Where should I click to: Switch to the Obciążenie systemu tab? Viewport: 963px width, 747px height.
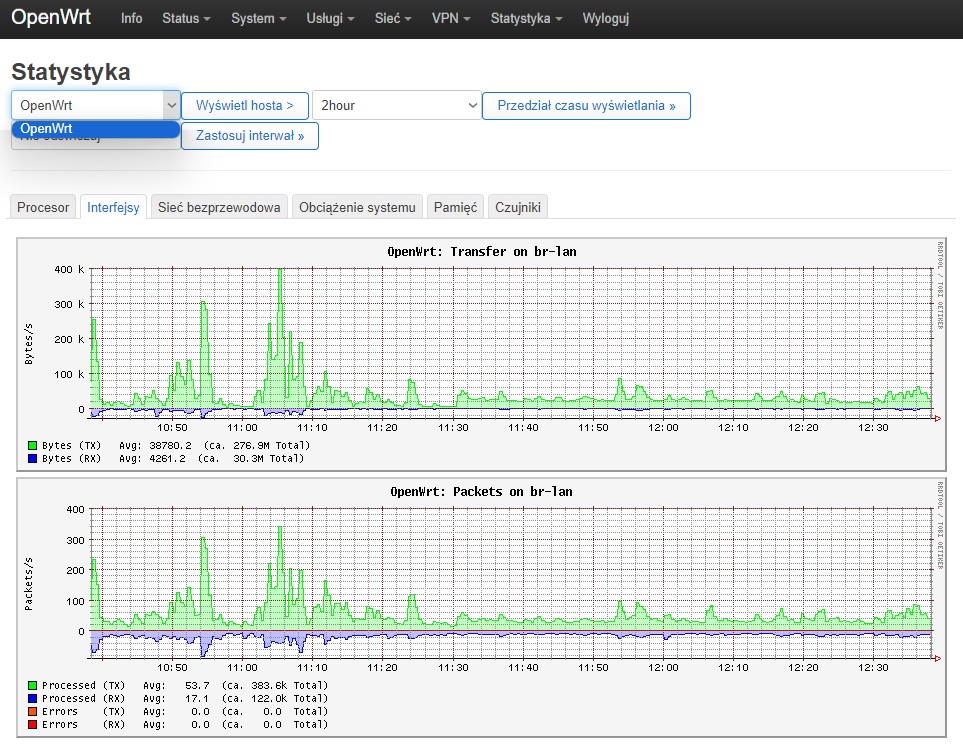pyautogui.click(x=357, y=207)
